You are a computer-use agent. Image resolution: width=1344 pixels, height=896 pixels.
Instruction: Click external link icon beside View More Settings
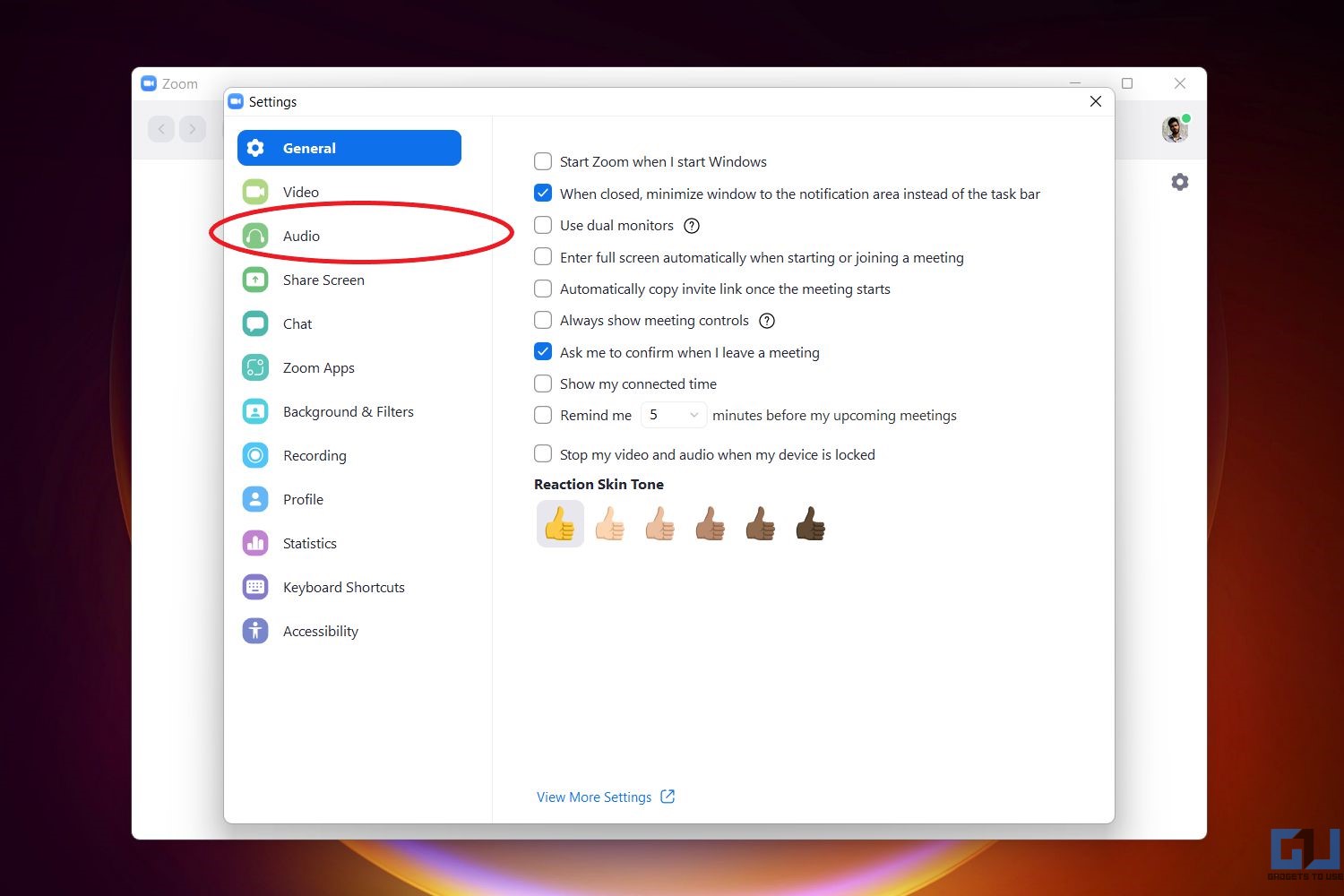click(x=668, y=797)
